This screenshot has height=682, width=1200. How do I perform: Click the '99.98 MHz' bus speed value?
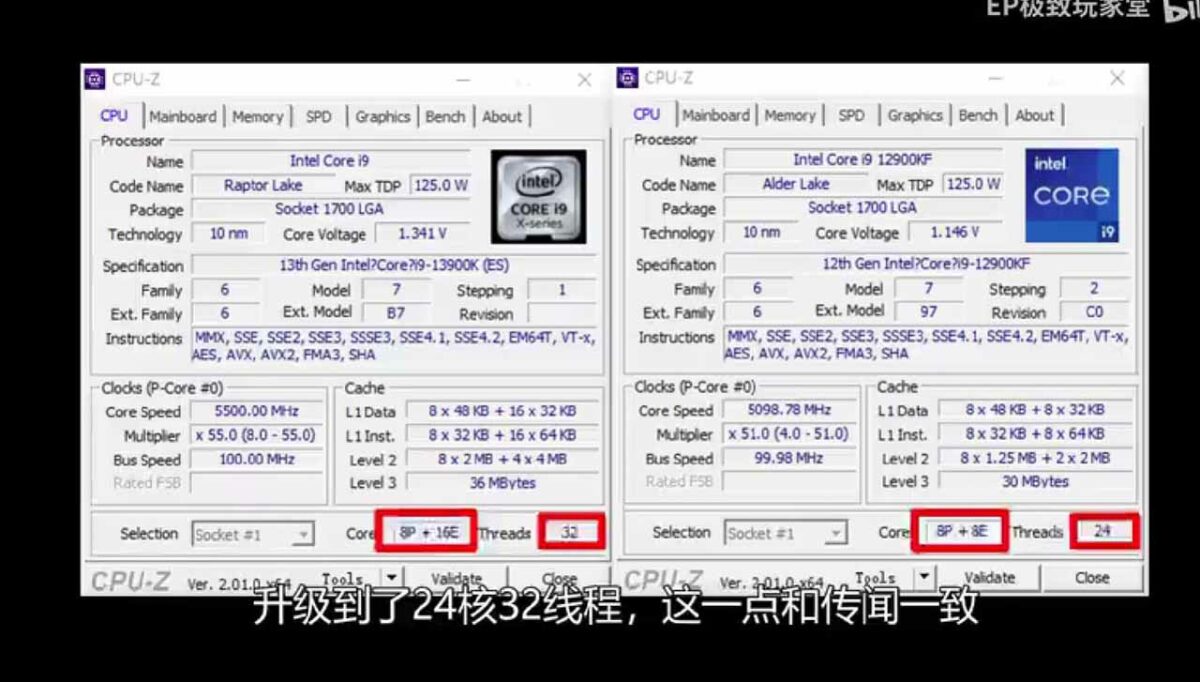[x=789, y=459]
